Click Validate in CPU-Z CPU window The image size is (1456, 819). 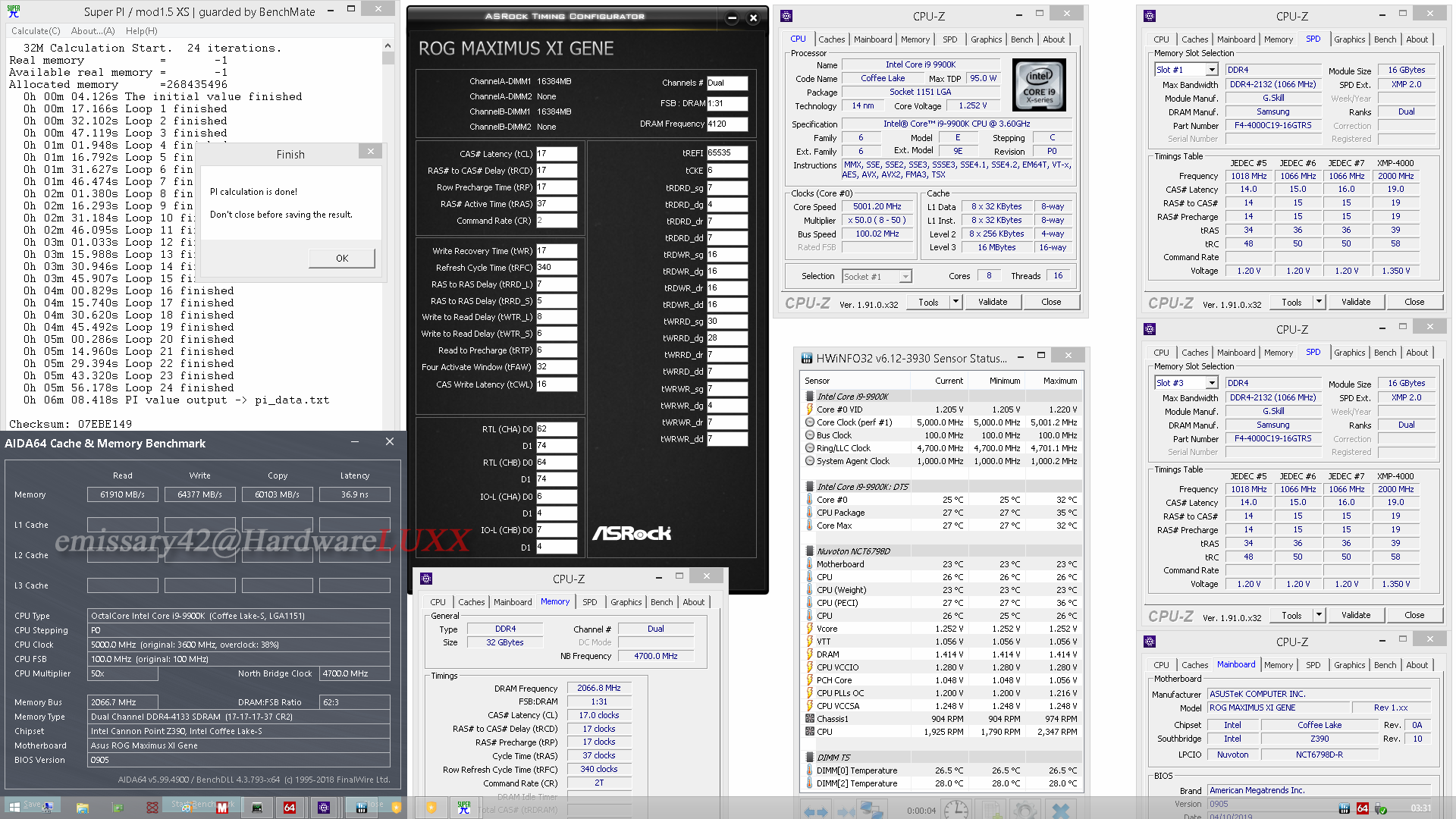pos(992,302)
